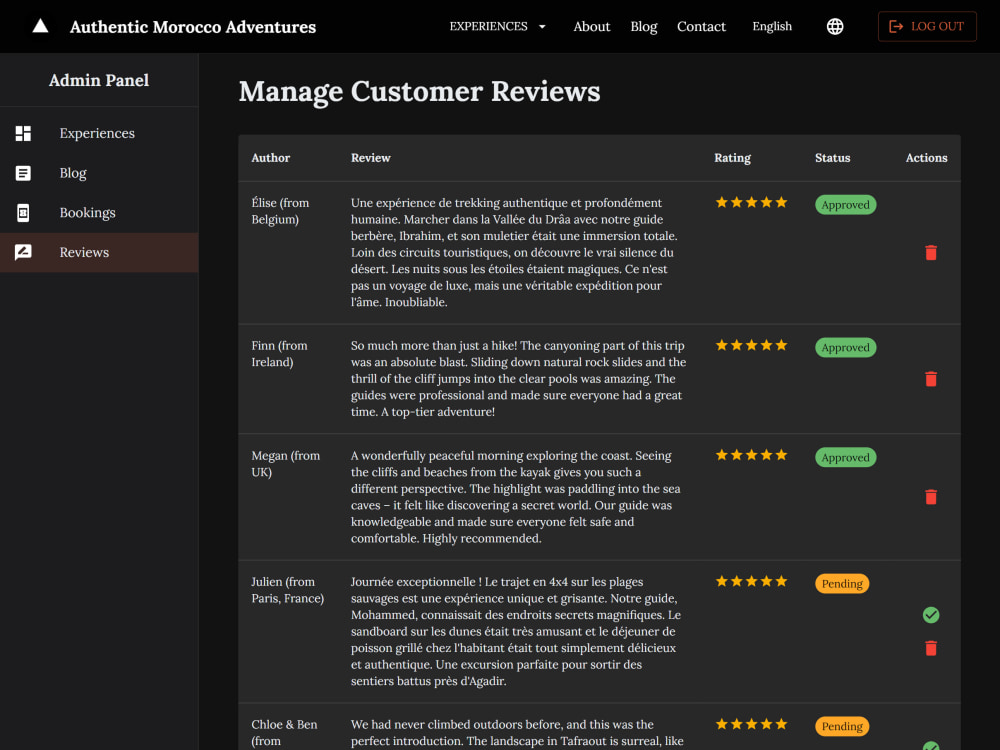Delete Megan's review with trash icon
The height and width of the screenshot is (750, 1000).
[x=931, y=497]
